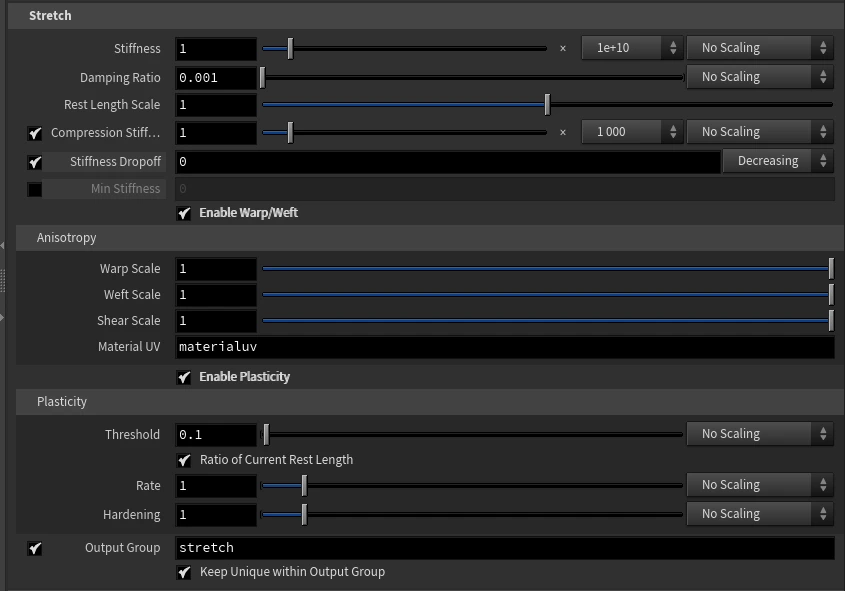Screen dimensions: 845x591
Task: Click the Stiffness Dropoff label
Action: [x=115, y=162]
